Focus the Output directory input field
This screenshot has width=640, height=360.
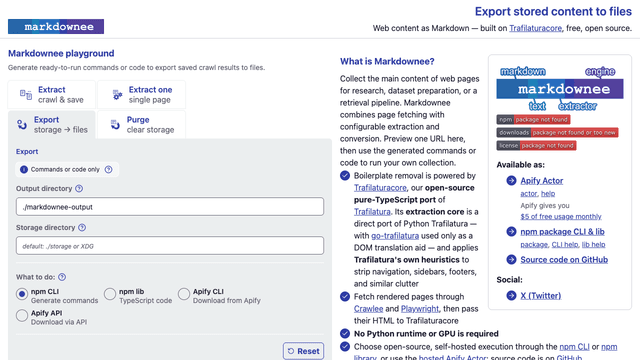170,207
